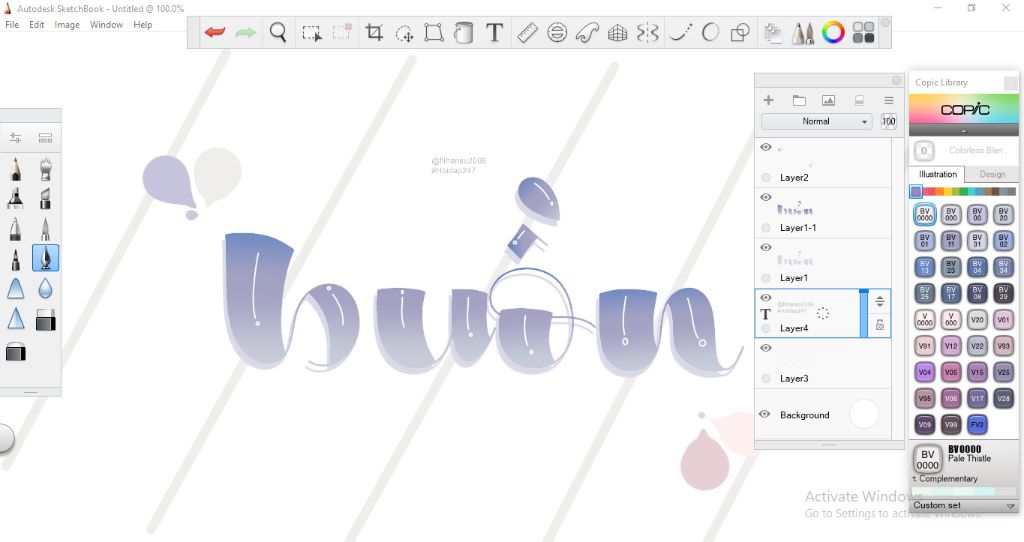Collapse the Copic banner expander arrow
Viewport: 1024px width, 542px height.
964,131
